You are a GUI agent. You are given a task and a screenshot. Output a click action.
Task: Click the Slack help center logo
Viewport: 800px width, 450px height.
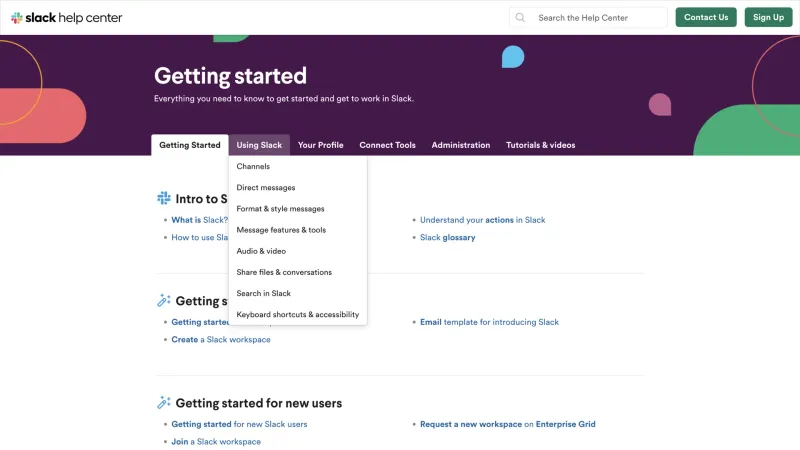coord(67,18)
